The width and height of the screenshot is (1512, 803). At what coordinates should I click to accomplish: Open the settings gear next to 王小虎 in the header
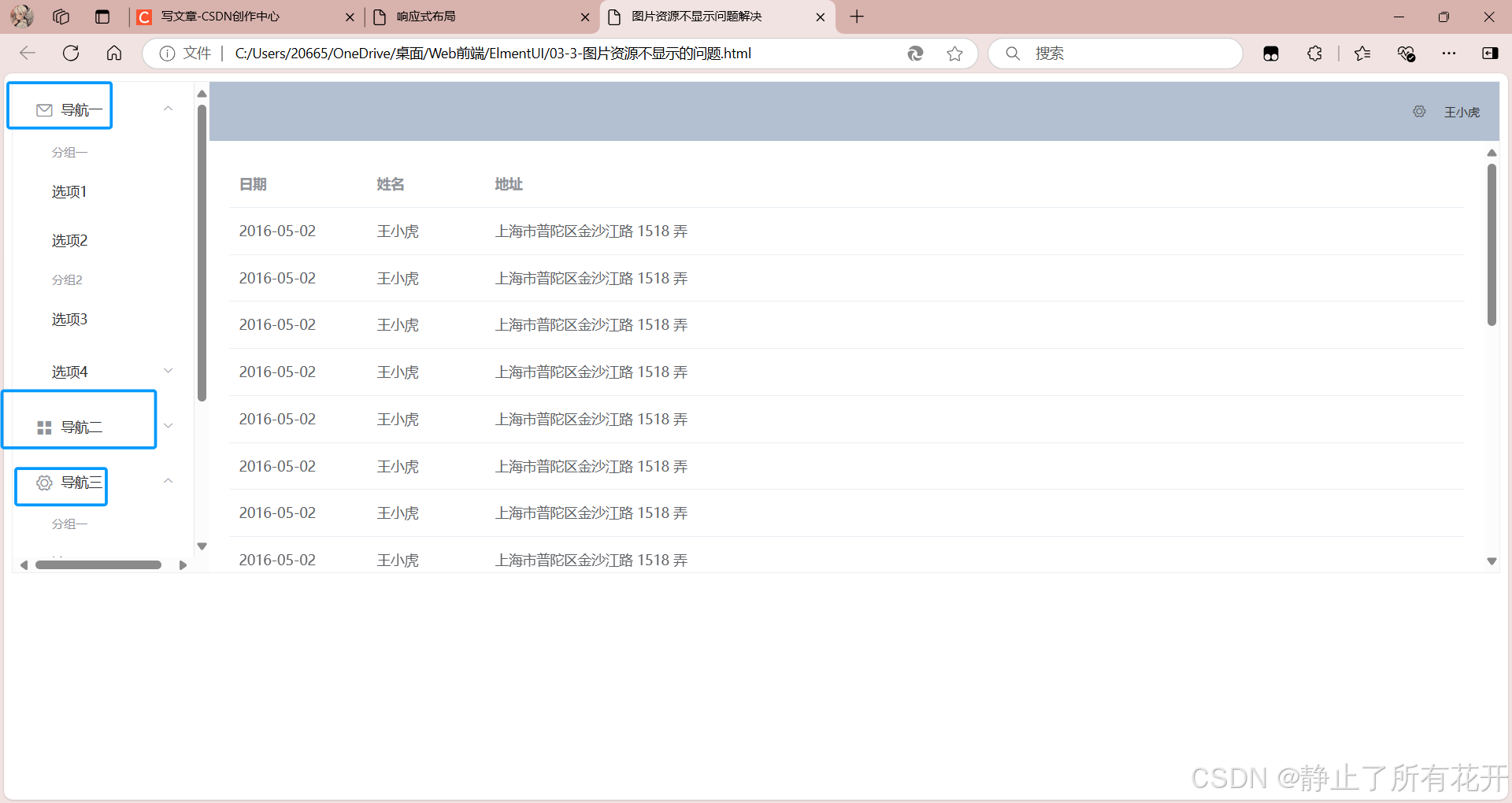point(1419,112)
